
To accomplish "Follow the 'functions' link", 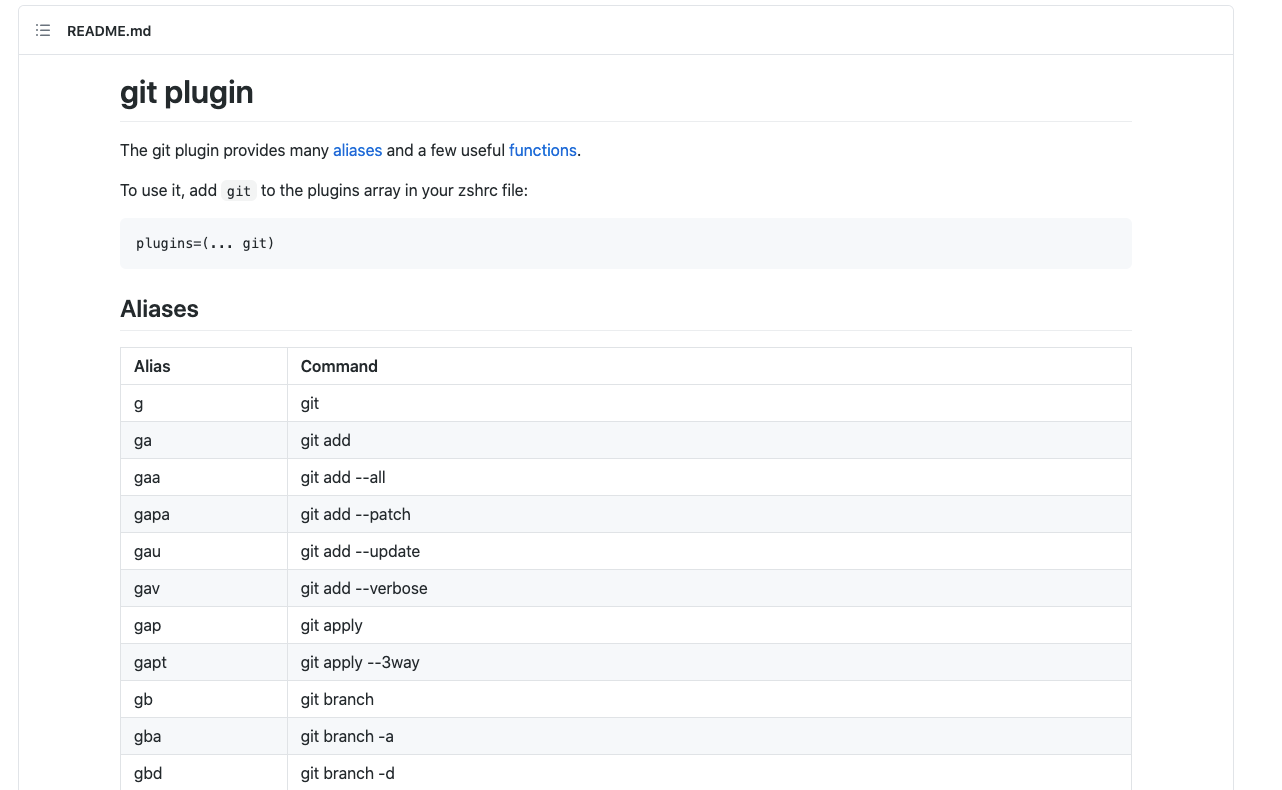I will click(x=543, y=150).
